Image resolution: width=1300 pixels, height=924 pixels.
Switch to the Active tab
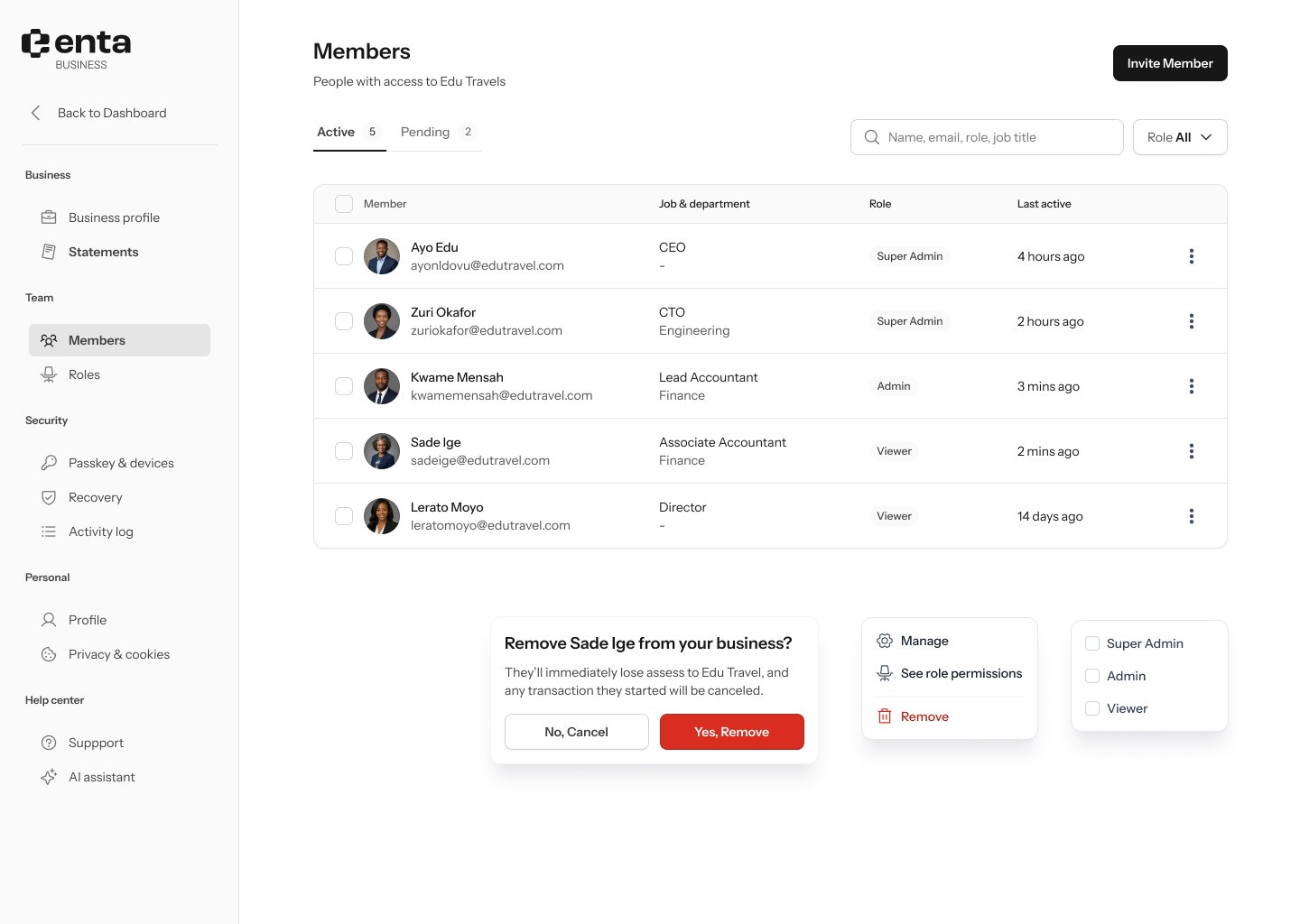coord(349,133)
